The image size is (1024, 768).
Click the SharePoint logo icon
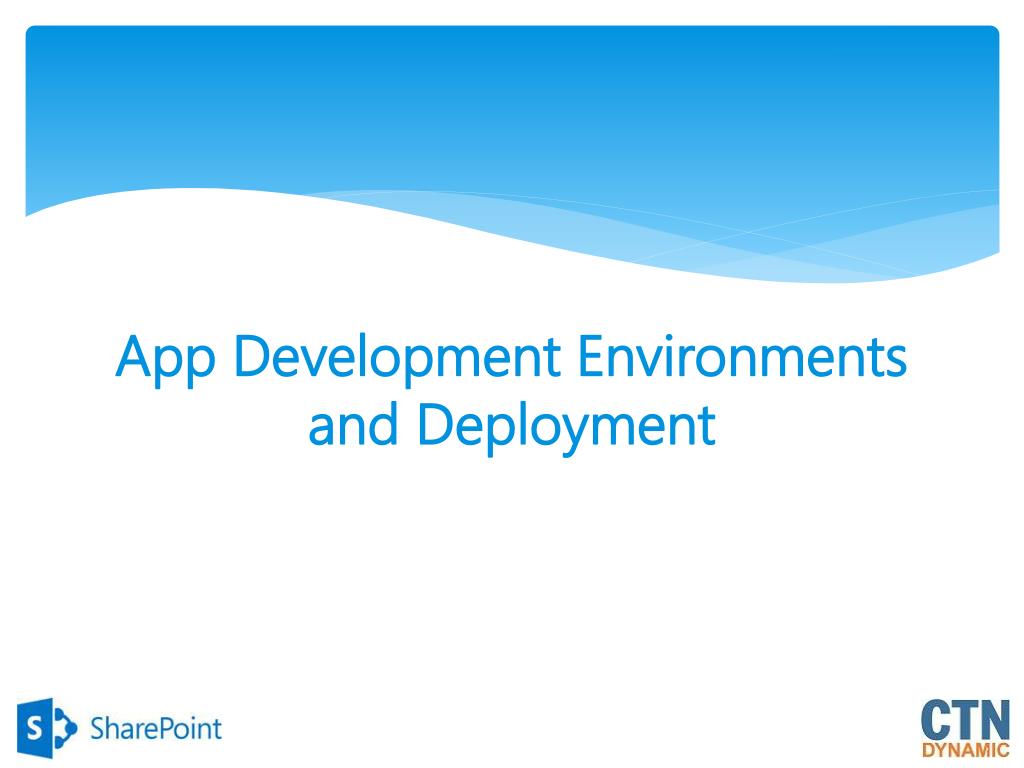[47, 728]
